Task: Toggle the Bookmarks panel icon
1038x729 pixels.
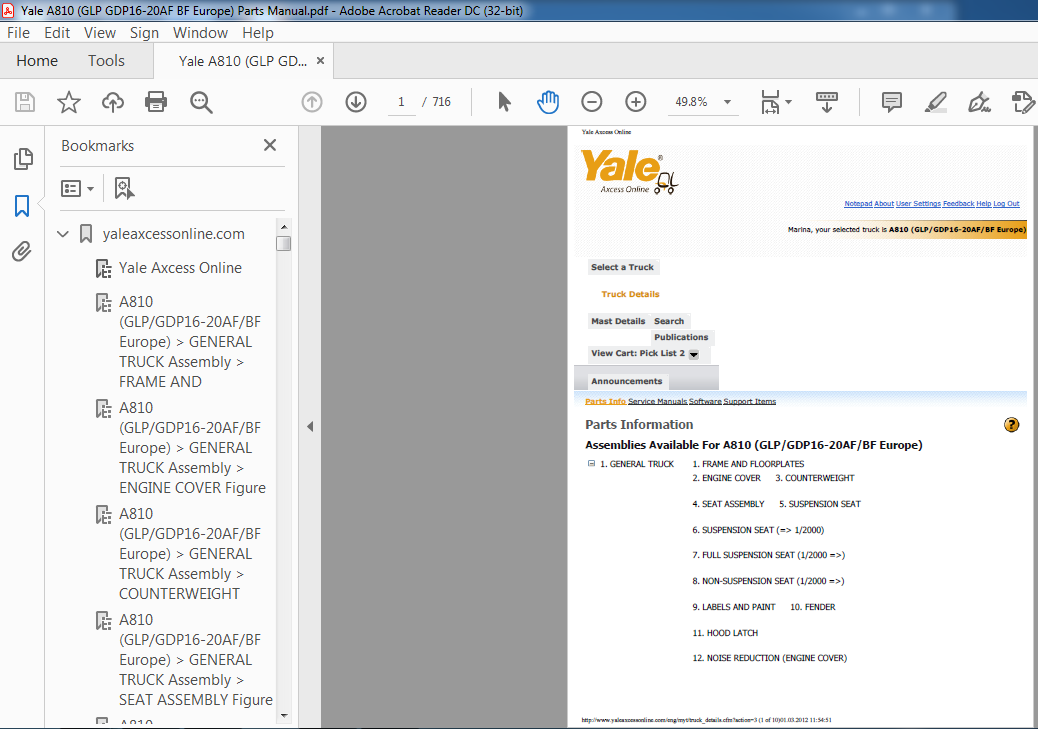Action: pos(22,206)
